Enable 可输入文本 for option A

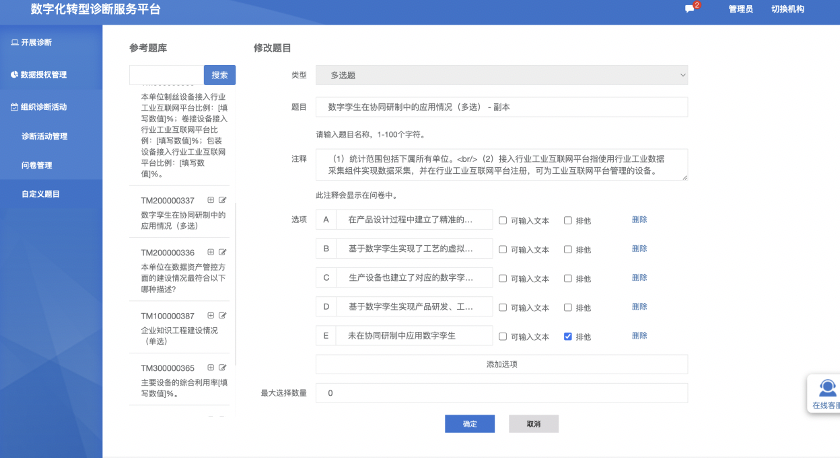[502, 220]
